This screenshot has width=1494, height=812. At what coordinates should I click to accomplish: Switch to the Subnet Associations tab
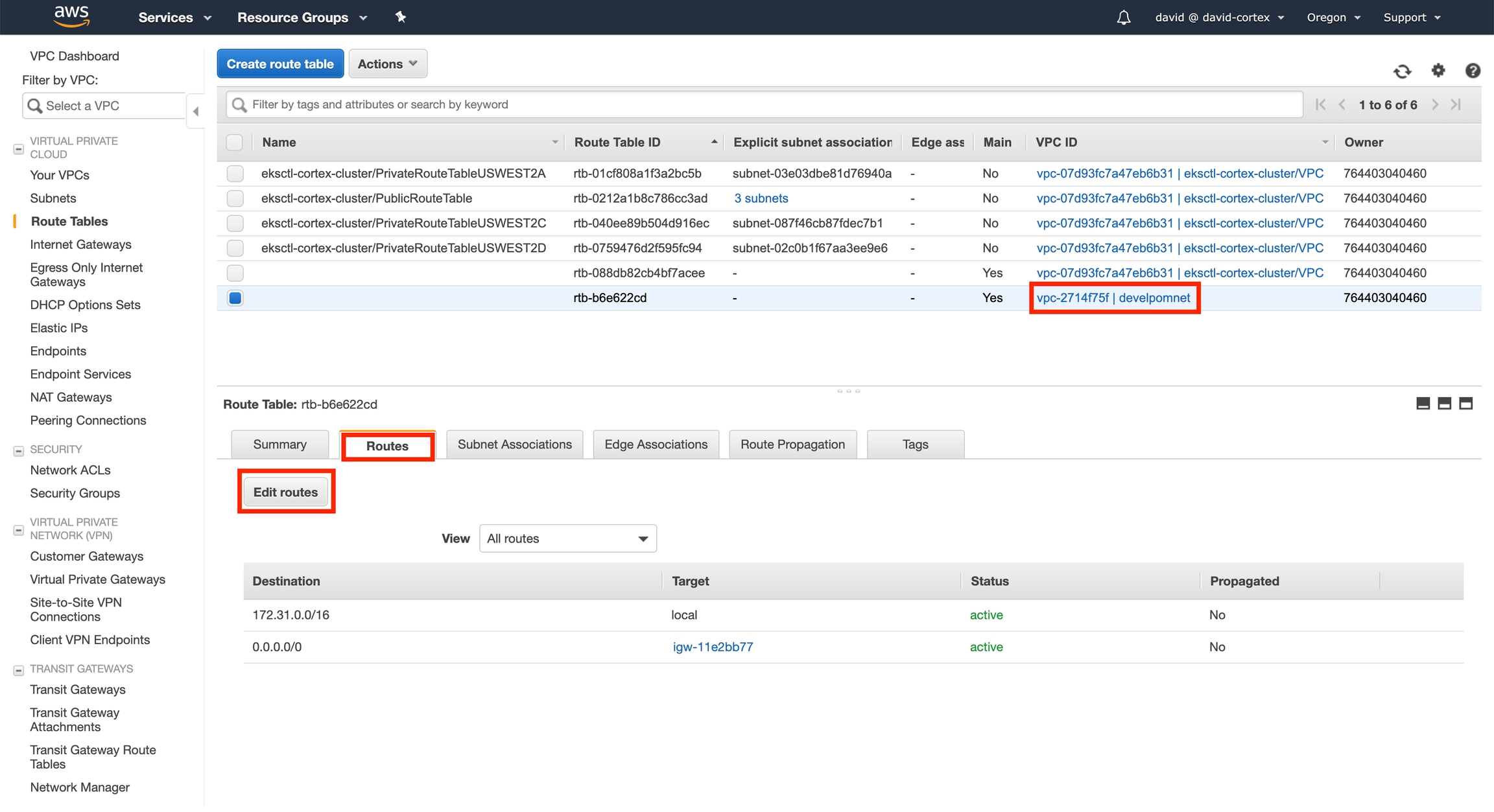514,445
